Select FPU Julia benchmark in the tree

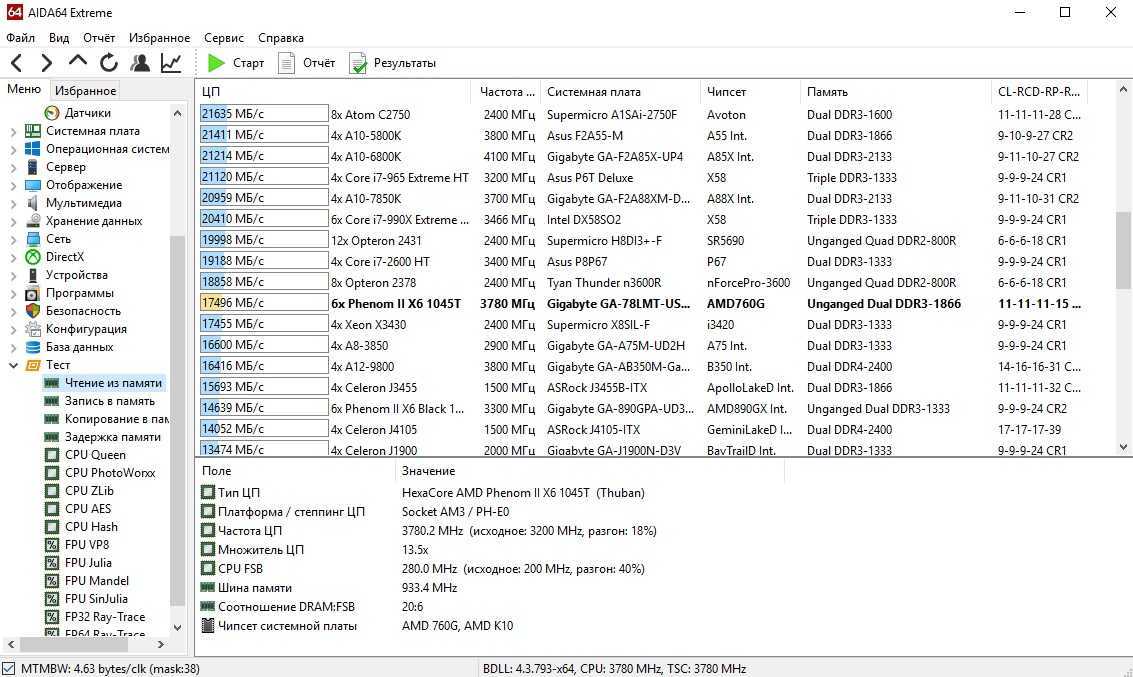(x=88, y=563)
